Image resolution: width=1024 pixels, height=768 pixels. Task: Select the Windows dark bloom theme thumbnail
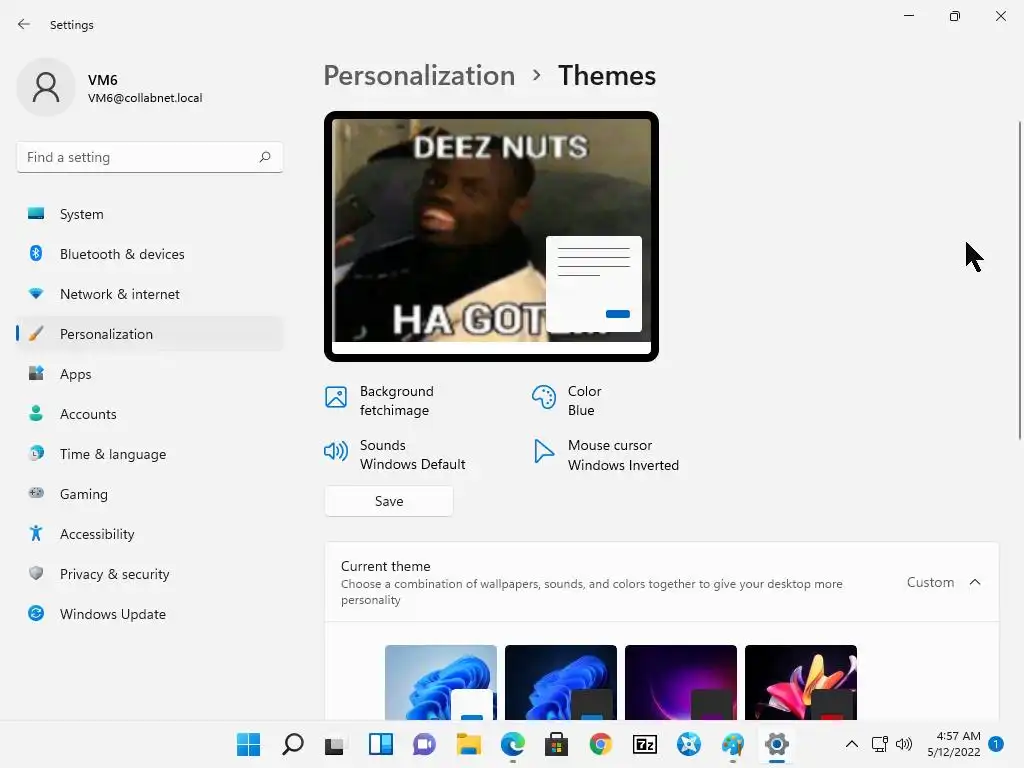[561, 682]
